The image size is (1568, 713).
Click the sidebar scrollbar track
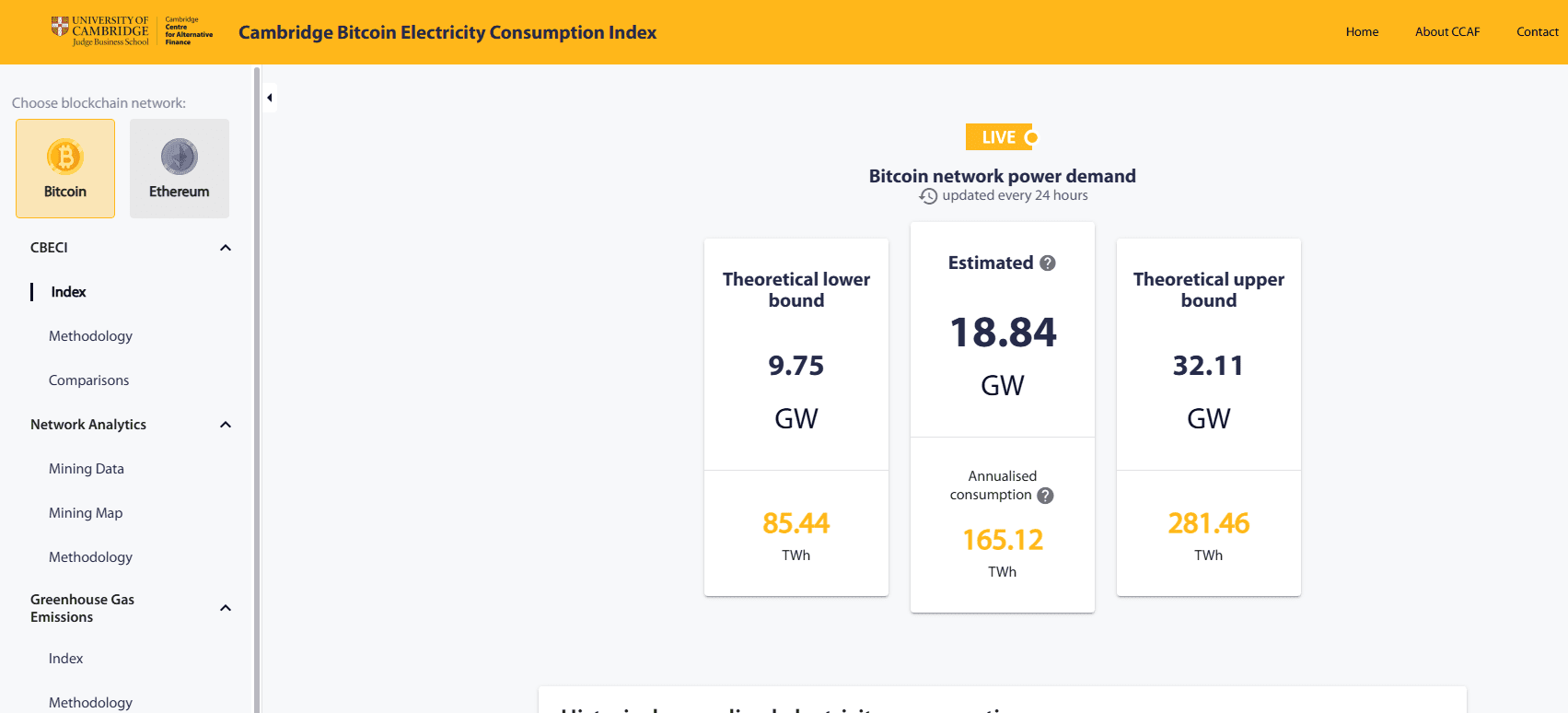[254, 368]
